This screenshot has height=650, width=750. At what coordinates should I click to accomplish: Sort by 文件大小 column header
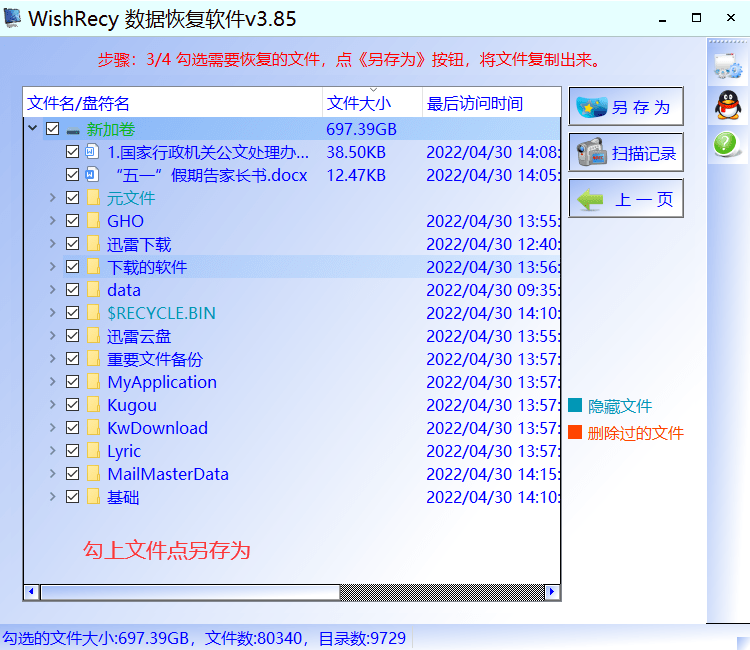click(x=359, y=104)
